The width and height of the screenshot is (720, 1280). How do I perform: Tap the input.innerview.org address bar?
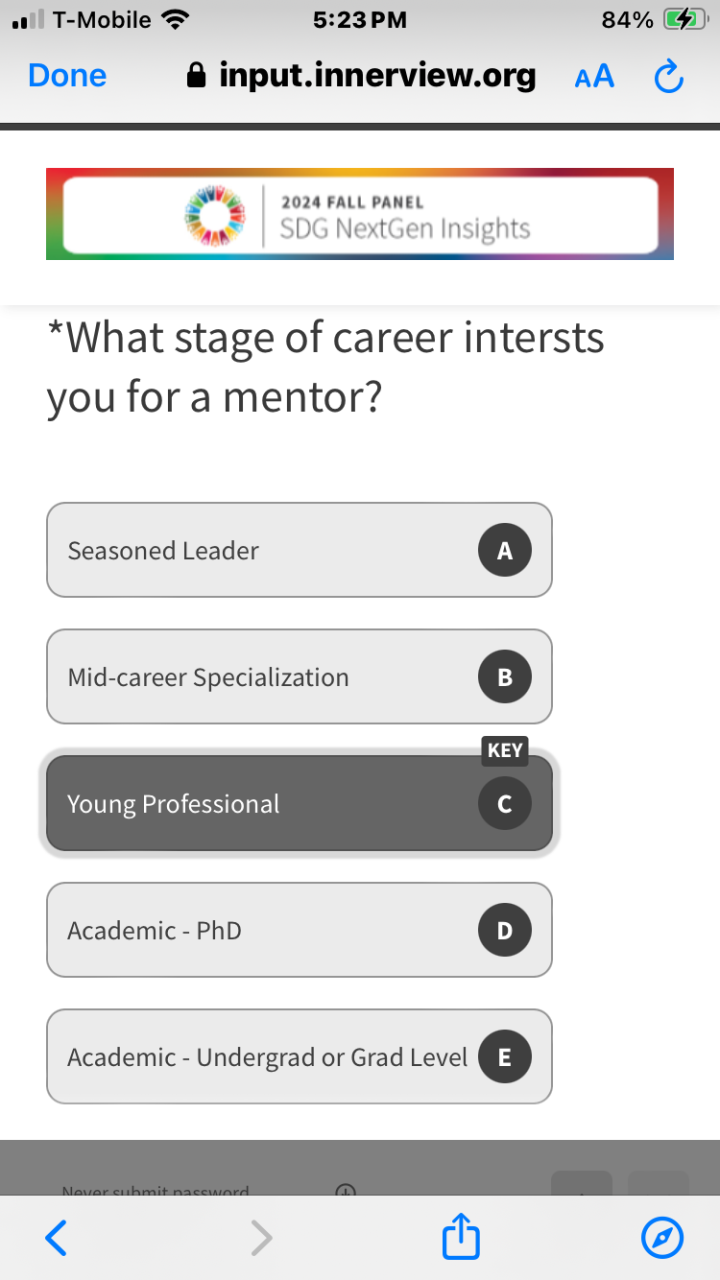[362, 76]
